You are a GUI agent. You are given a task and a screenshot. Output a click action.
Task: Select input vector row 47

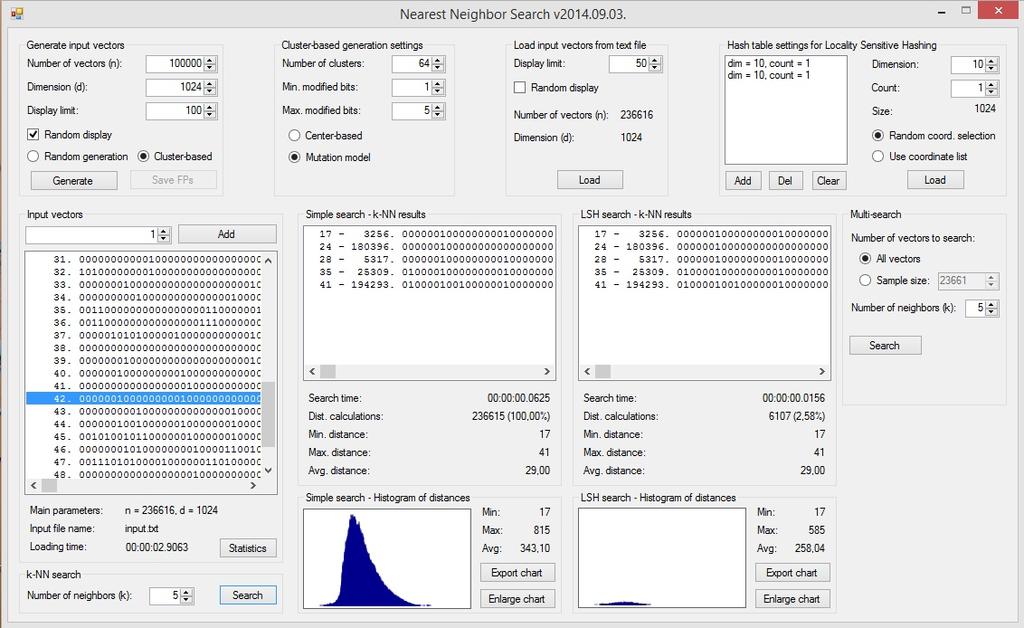coord(144,462)
